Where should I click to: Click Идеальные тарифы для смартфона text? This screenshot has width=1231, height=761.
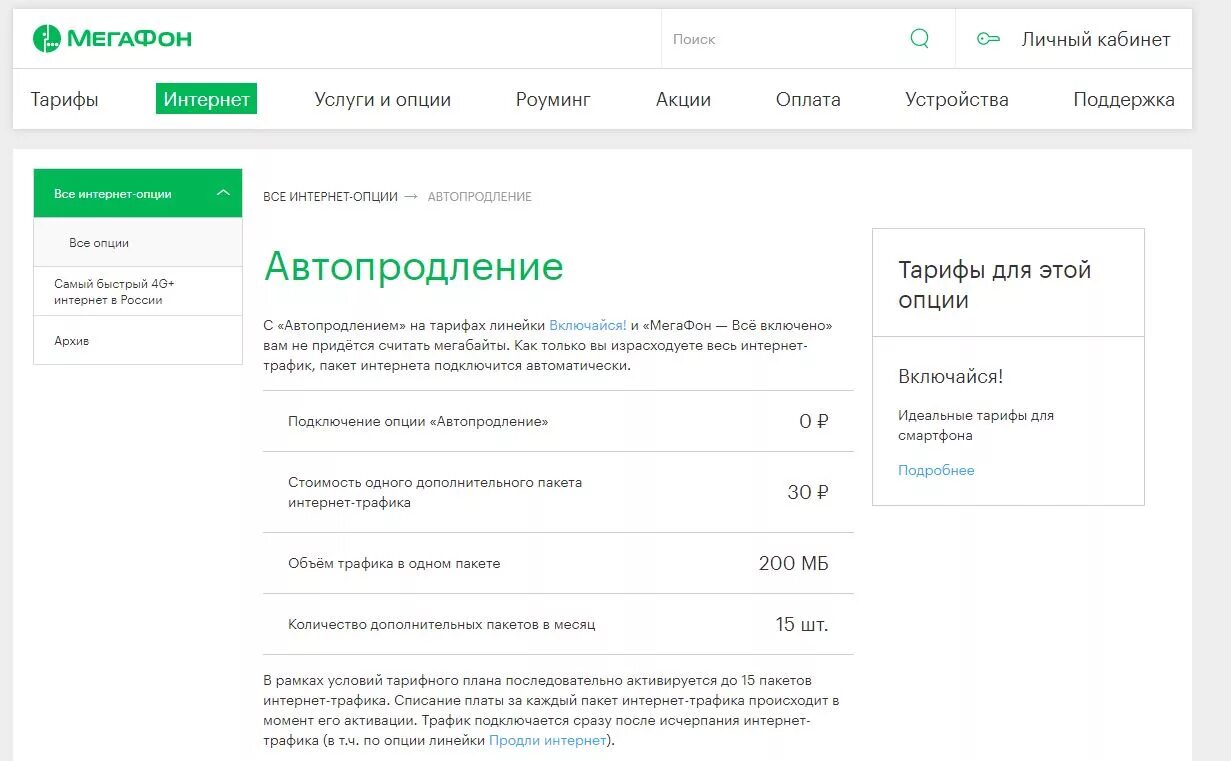[x=976, y=425]
